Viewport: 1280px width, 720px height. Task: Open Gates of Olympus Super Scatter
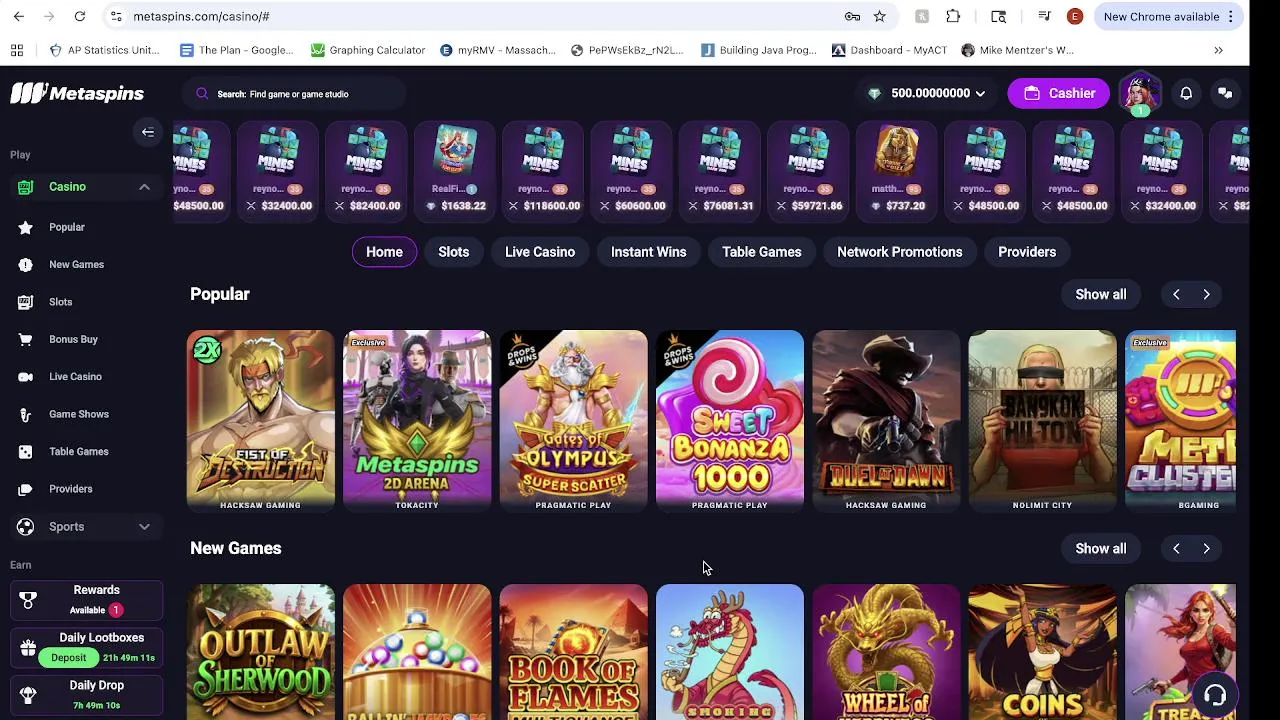(573, 421)
